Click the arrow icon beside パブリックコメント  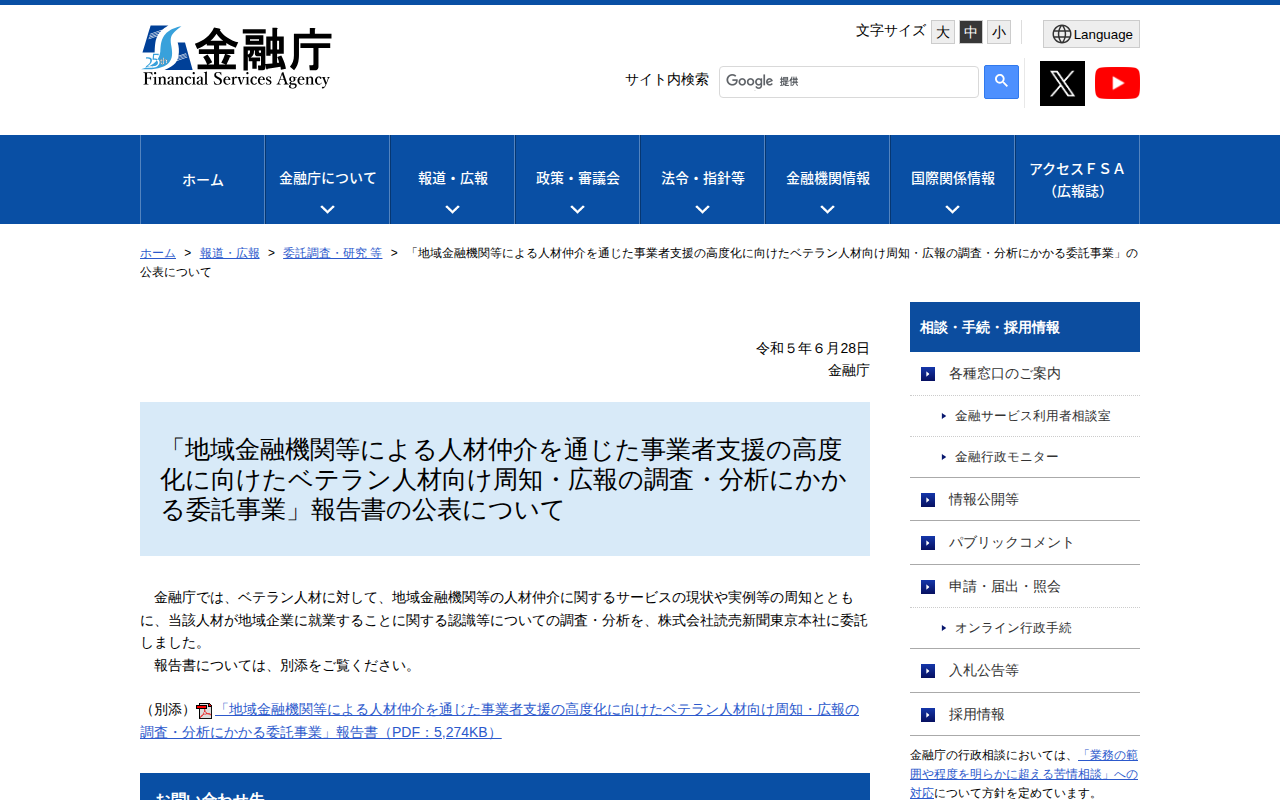925,543
